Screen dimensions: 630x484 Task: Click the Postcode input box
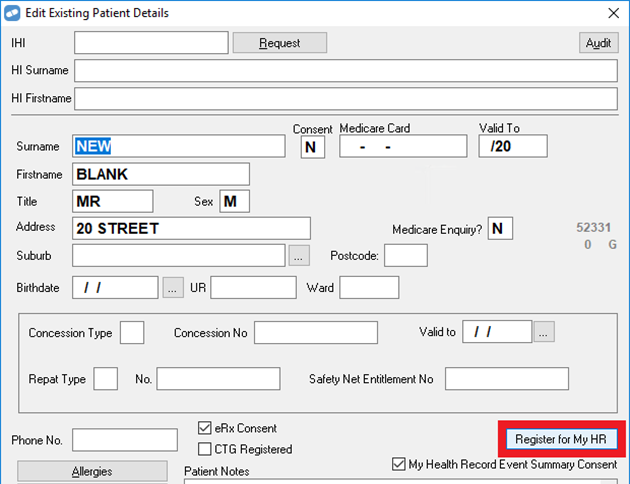click(405, 255)
